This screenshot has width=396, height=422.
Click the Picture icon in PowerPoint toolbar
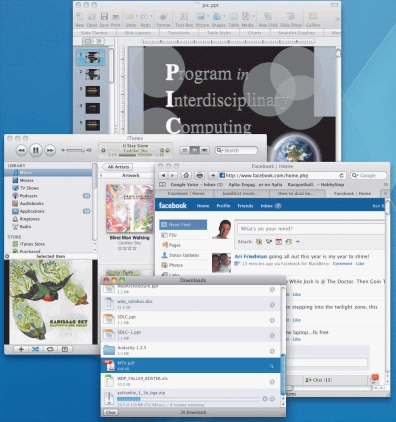201,16
